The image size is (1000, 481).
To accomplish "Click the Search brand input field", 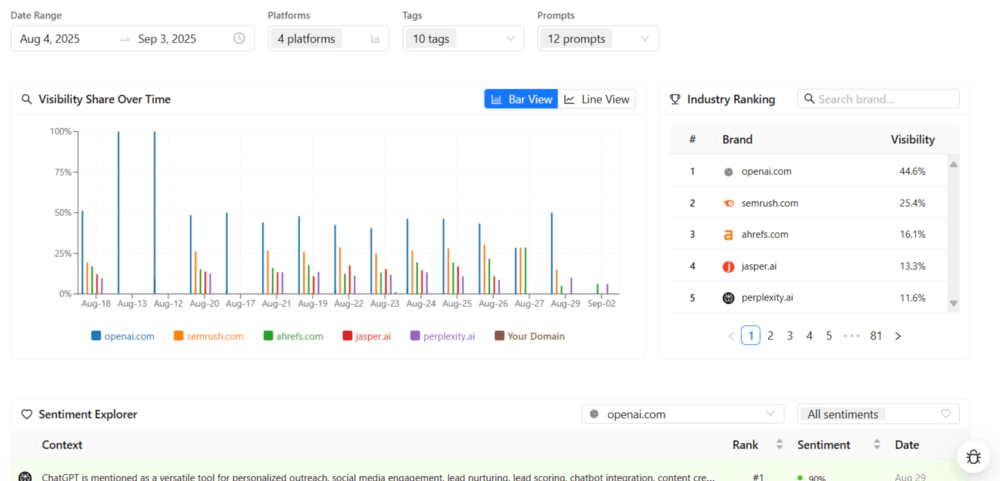I will pyautogui.click(x=878, y=99).
